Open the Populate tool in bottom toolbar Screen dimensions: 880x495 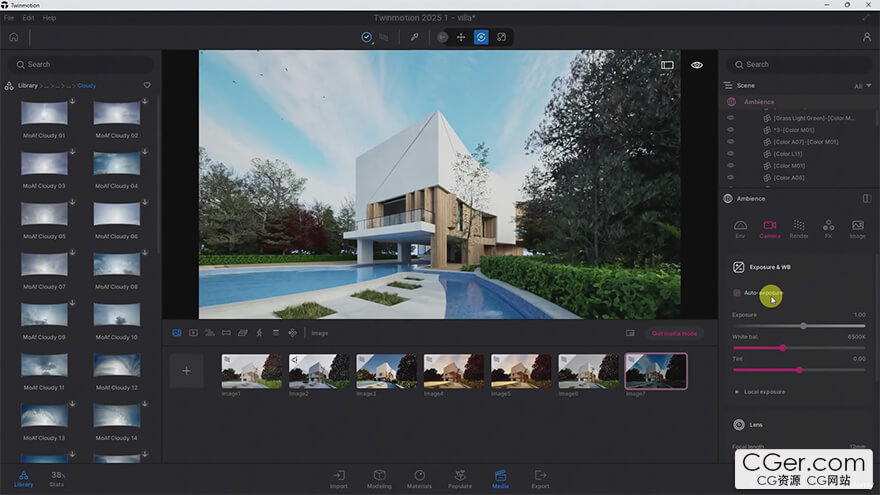coord(460,477)
